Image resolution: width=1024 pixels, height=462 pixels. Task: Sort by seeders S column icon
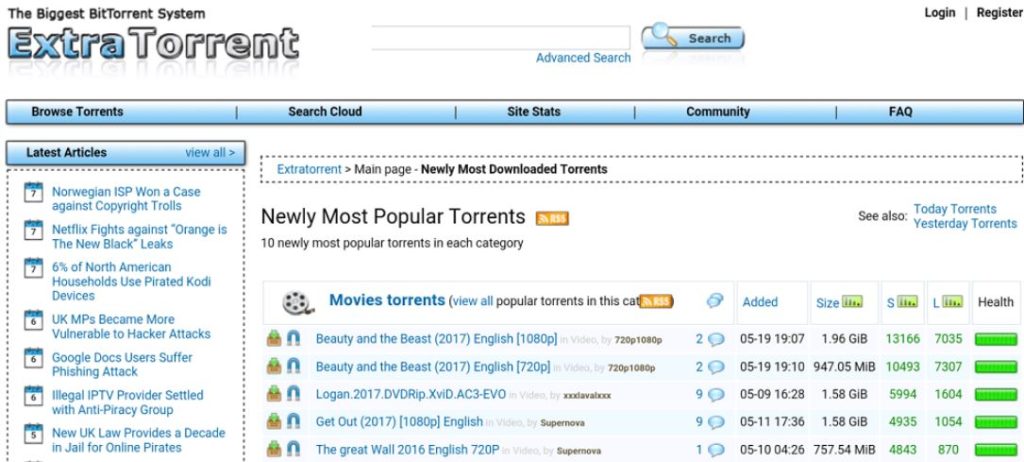(908, 302)
